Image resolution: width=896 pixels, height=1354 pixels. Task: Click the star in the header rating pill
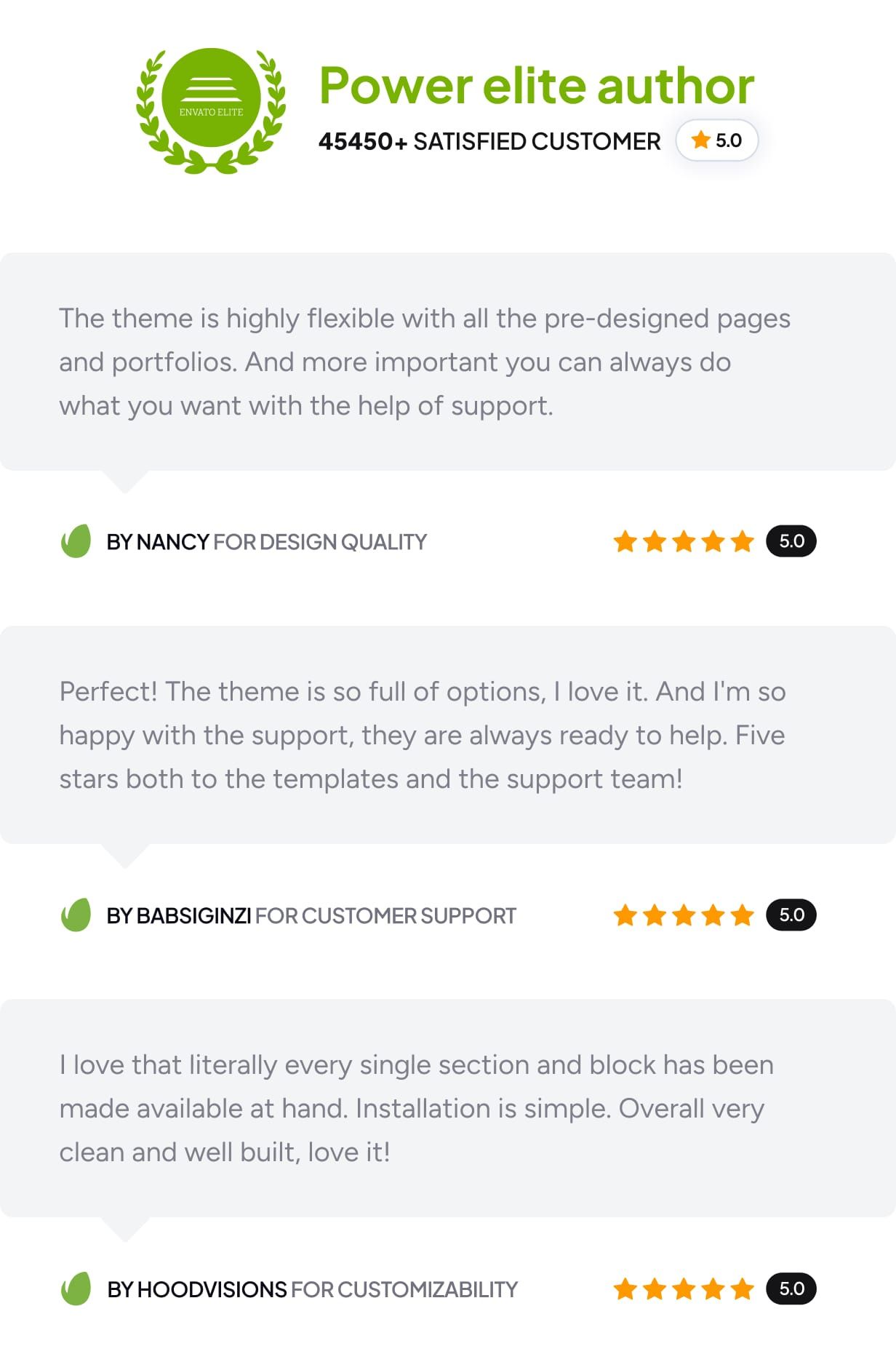click(700, 140)
